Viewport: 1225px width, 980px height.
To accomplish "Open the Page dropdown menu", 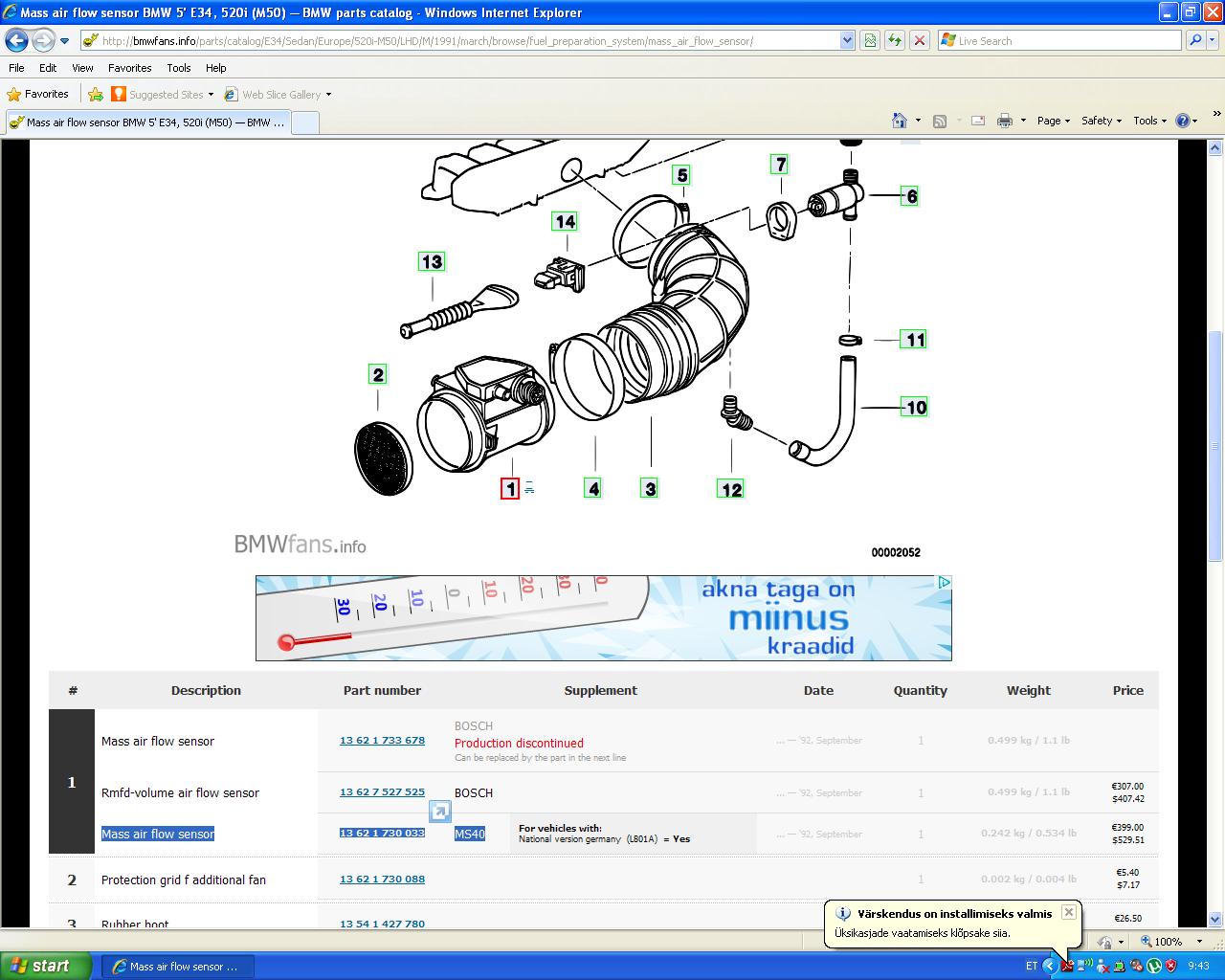I will (x=1053, y=121).
